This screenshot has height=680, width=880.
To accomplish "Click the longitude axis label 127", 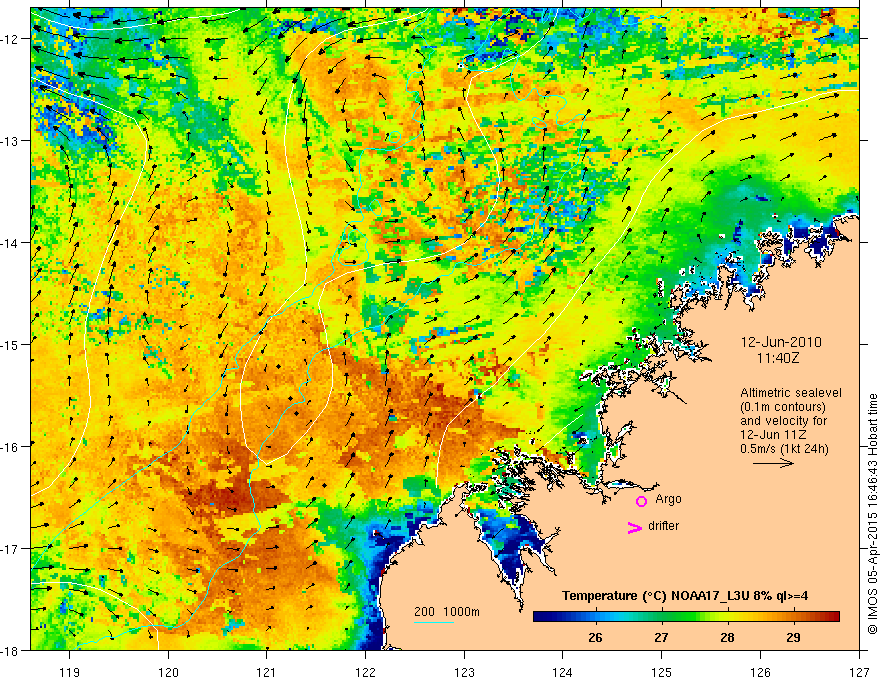I will click(x=859, y=672).
